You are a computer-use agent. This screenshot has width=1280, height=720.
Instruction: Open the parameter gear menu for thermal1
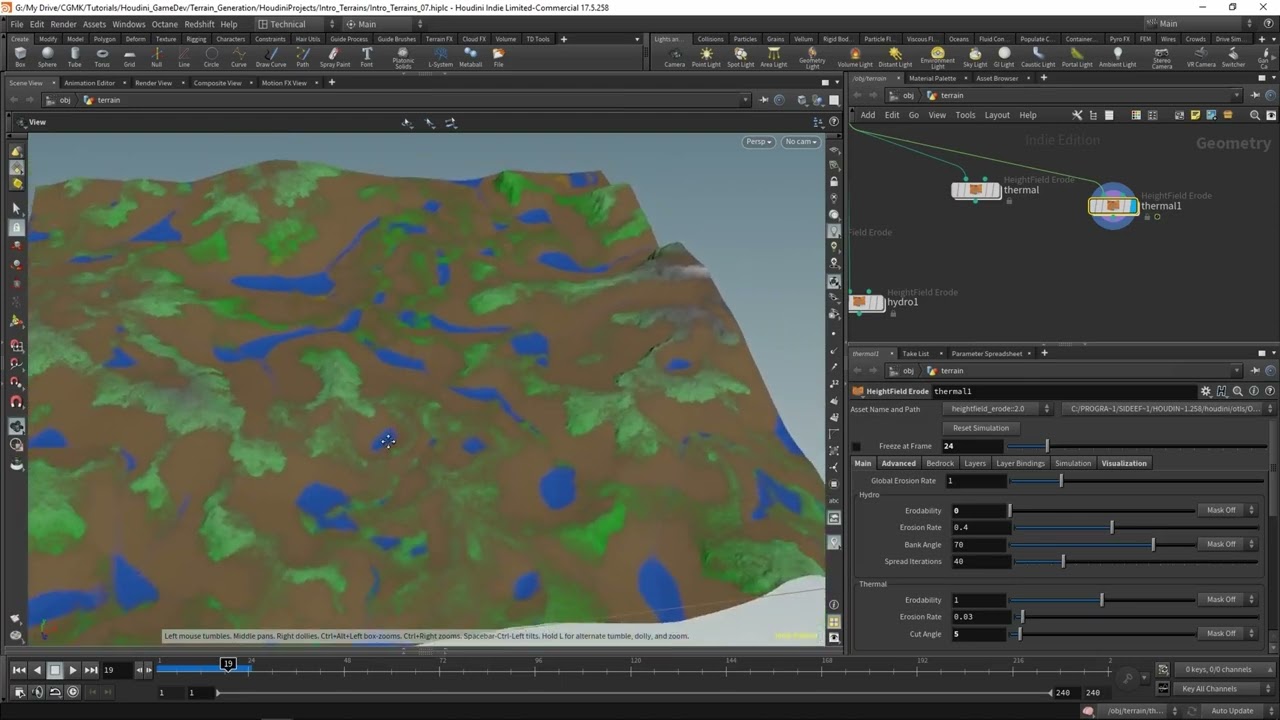(x=1206, y=391)
